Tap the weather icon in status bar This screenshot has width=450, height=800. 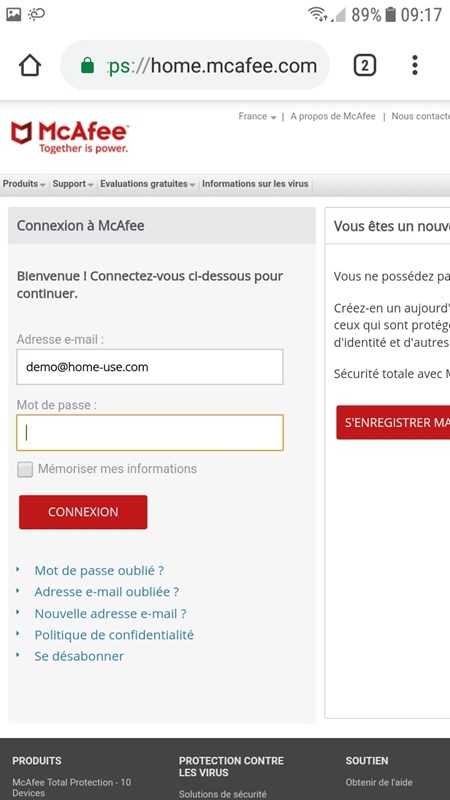(x=36, y=14)
